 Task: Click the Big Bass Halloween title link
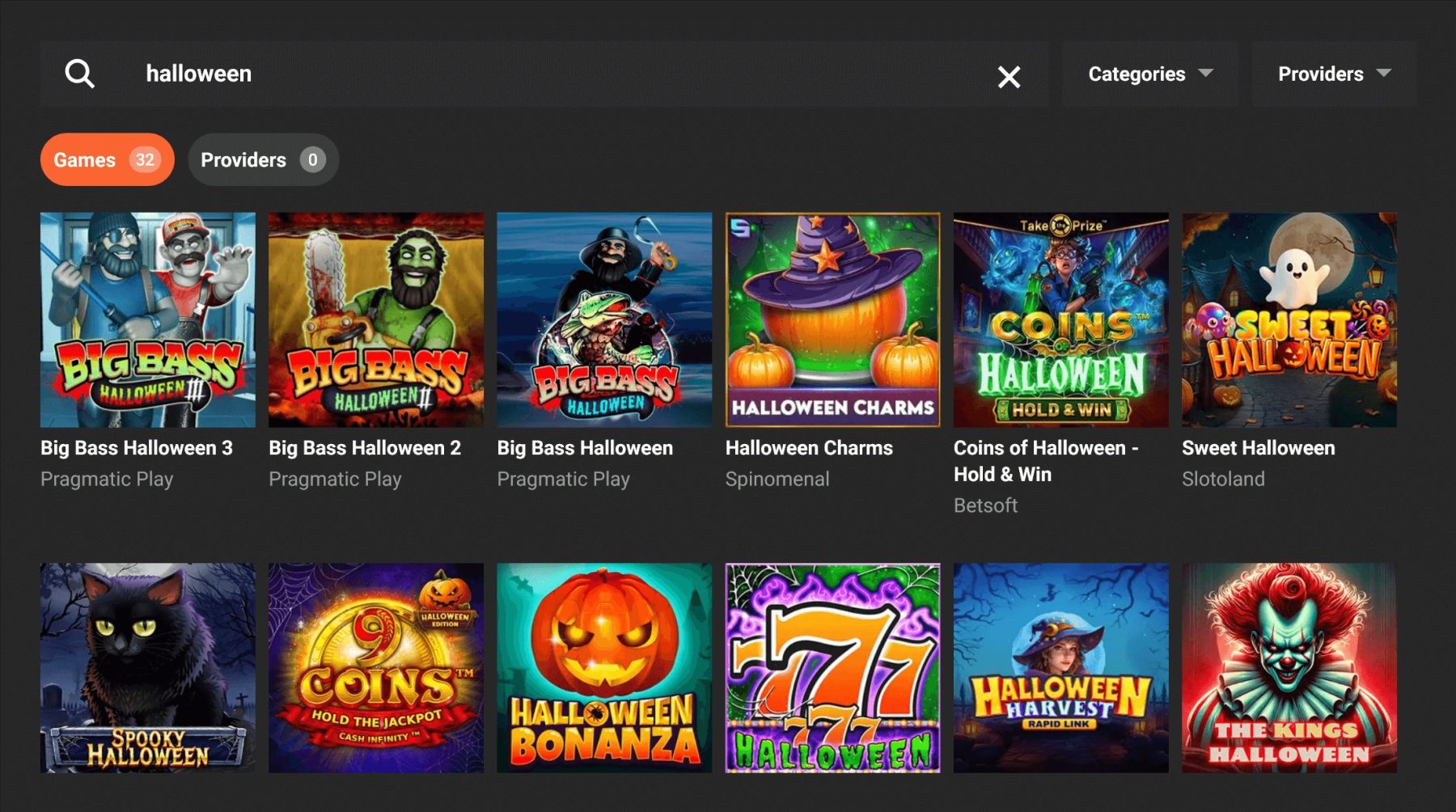pyautogui.click(x=585, y=448)
